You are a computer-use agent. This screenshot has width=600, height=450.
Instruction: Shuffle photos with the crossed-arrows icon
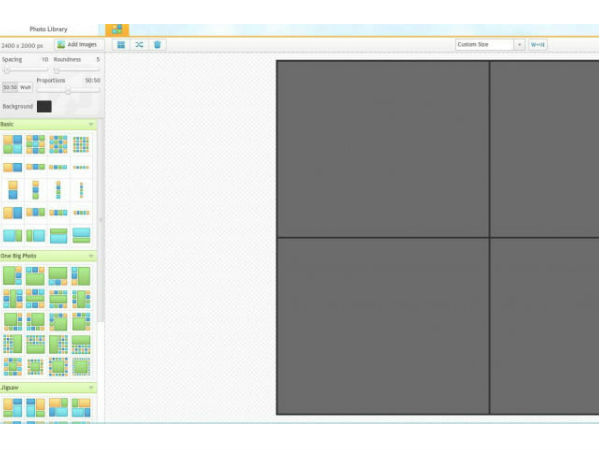click(x=139, y=45)
